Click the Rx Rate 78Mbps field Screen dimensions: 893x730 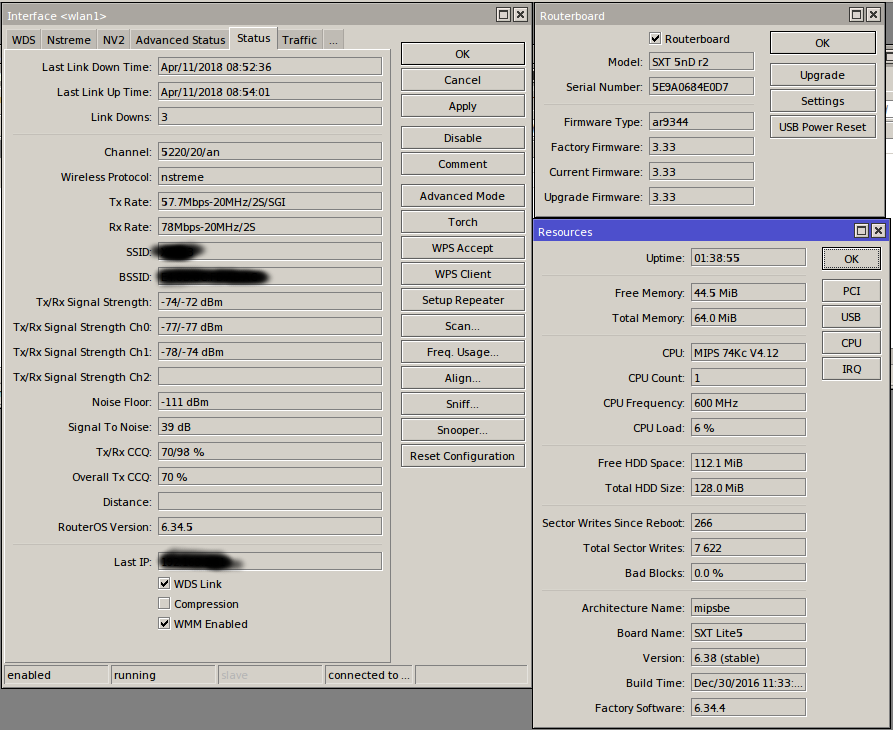point(270,227)
